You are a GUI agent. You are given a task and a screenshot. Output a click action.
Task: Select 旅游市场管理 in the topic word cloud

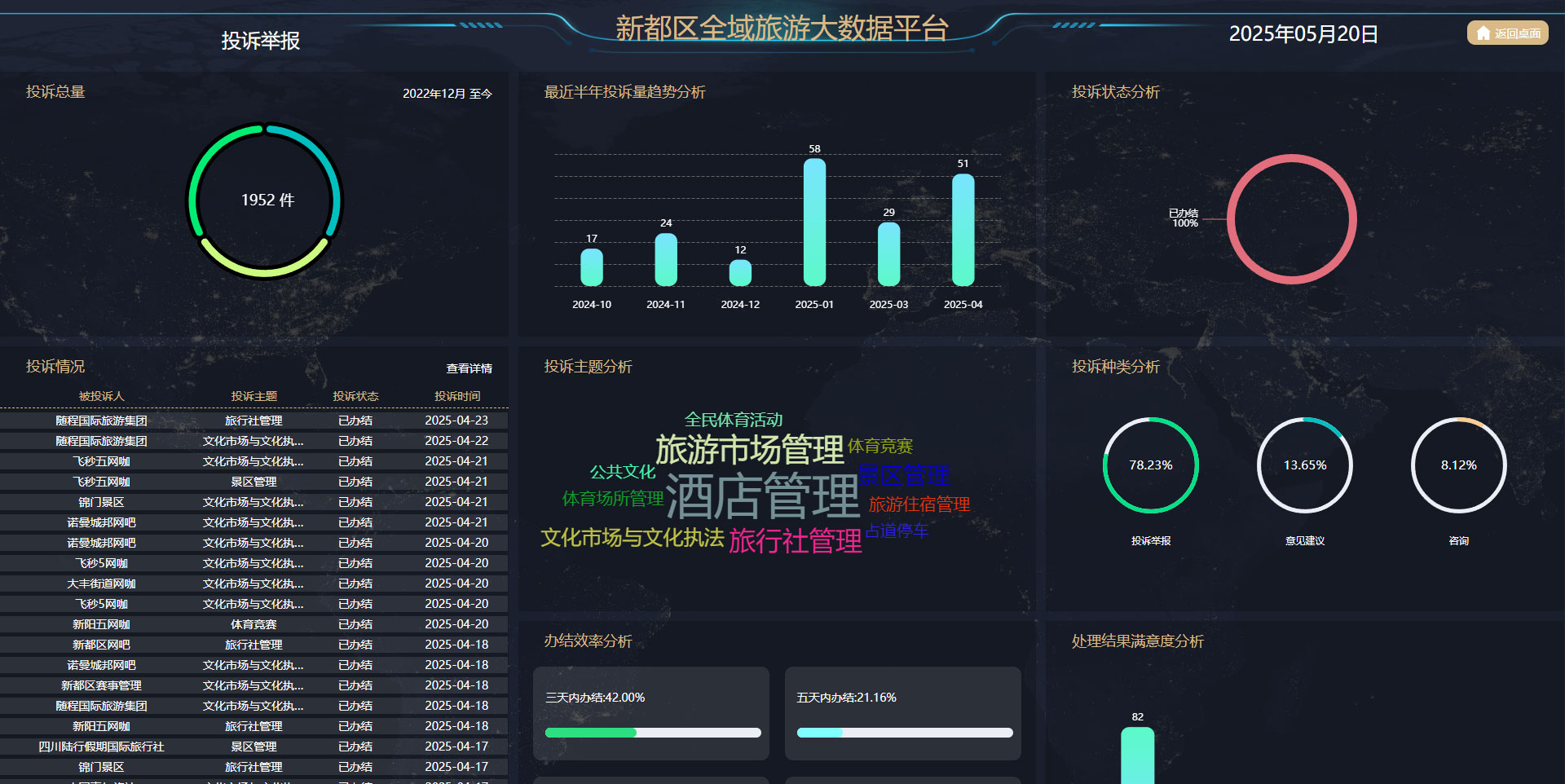[x=751, y=447]
